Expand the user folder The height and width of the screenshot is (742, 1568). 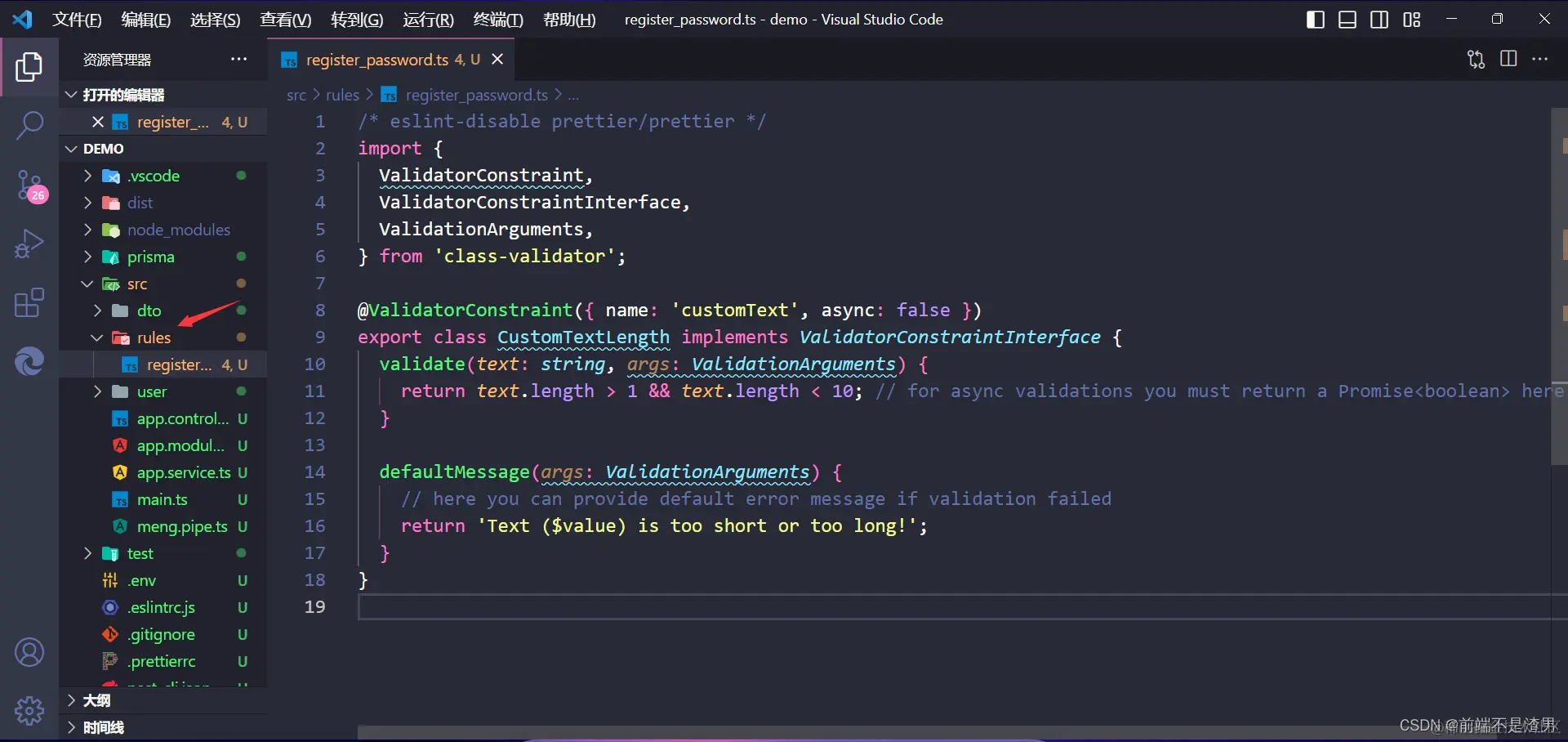(163, 391)
